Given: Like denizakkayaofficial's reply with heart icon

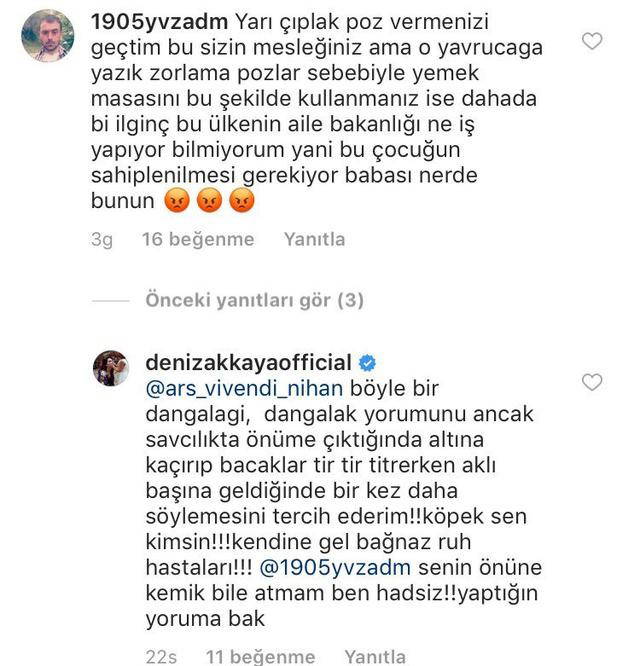Looking at the screenshot, I should 592,382.
